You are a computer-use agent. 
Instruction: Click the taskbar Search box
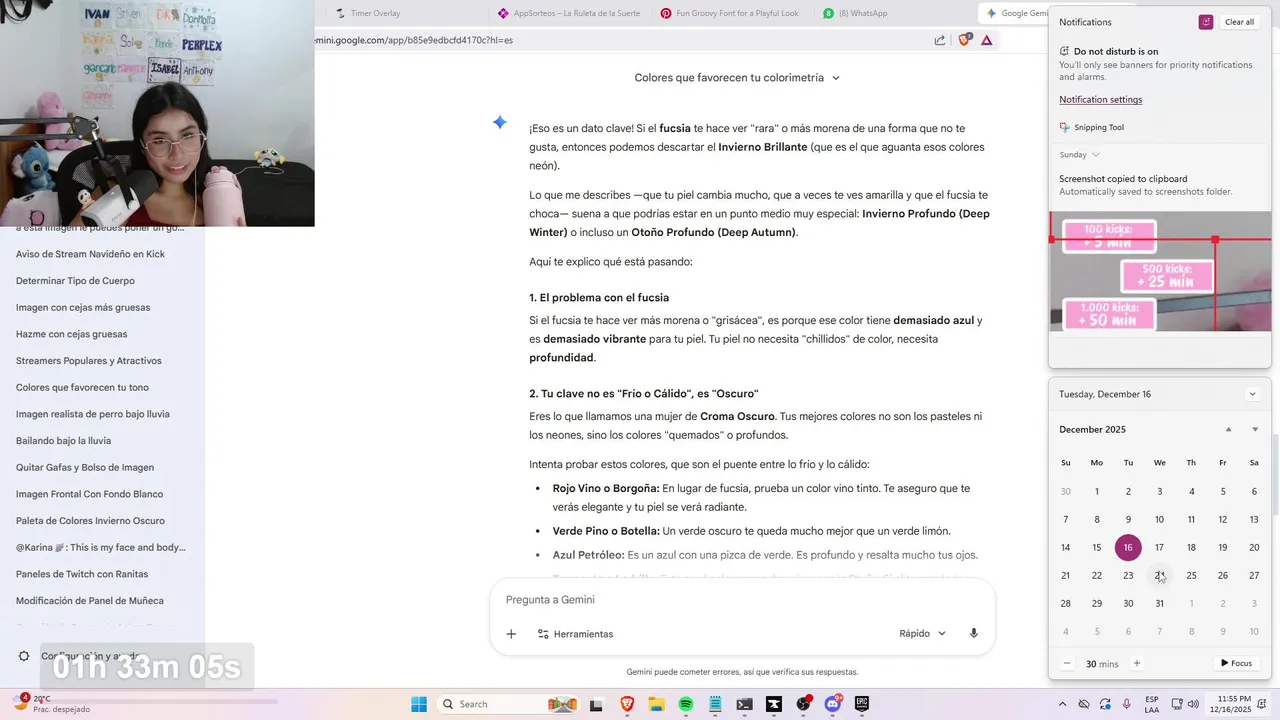pyautogui.click(x=510, y=704)
